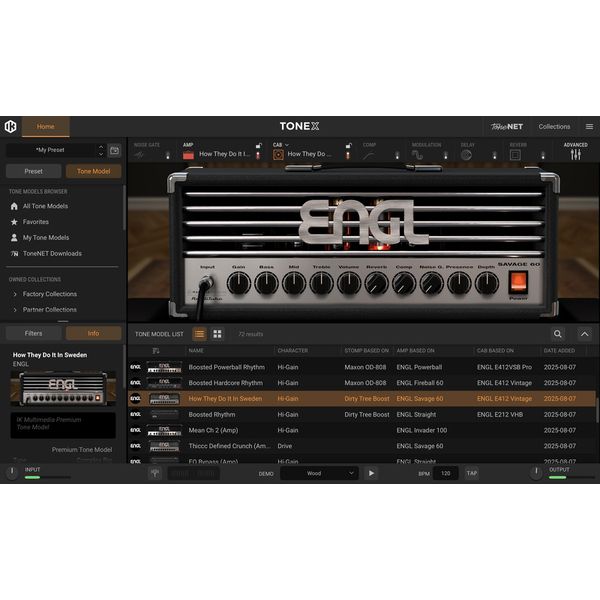
Task: Search tone models with the magnifier
Action: [558, 334]
